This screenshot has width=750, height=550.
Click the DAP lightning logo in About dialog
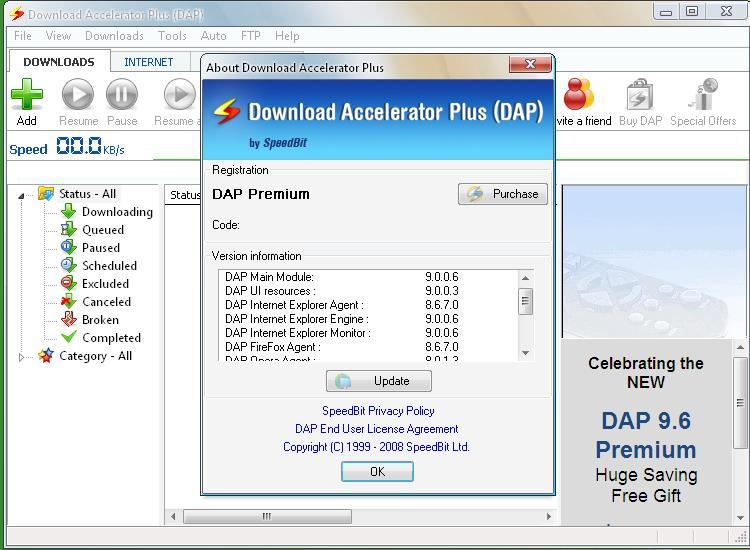pyautogui.click(x=226, y=111)
